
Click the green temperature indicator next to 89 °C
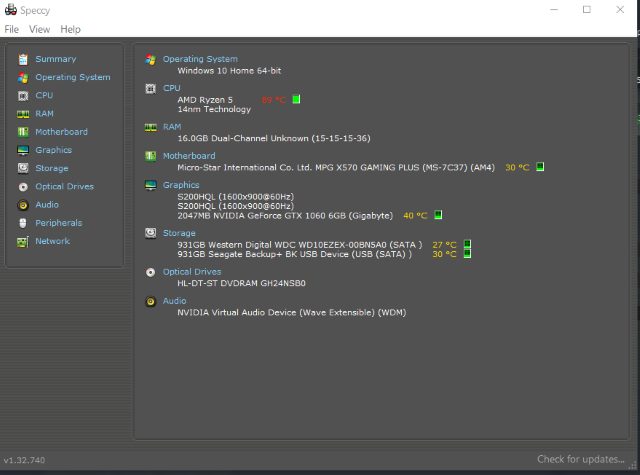[x=296, y=99]
